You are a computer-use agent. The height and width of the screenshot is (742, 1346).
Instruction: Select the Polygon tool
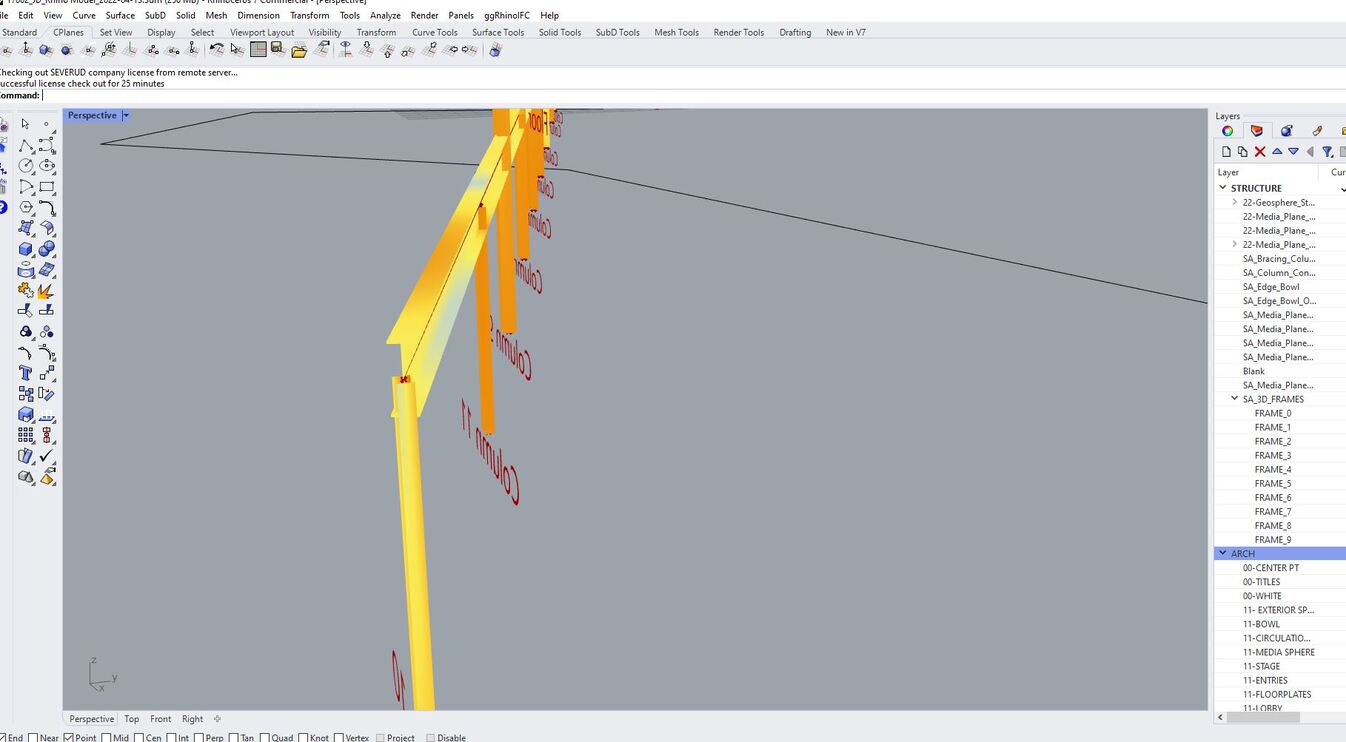tap(26, 208)
